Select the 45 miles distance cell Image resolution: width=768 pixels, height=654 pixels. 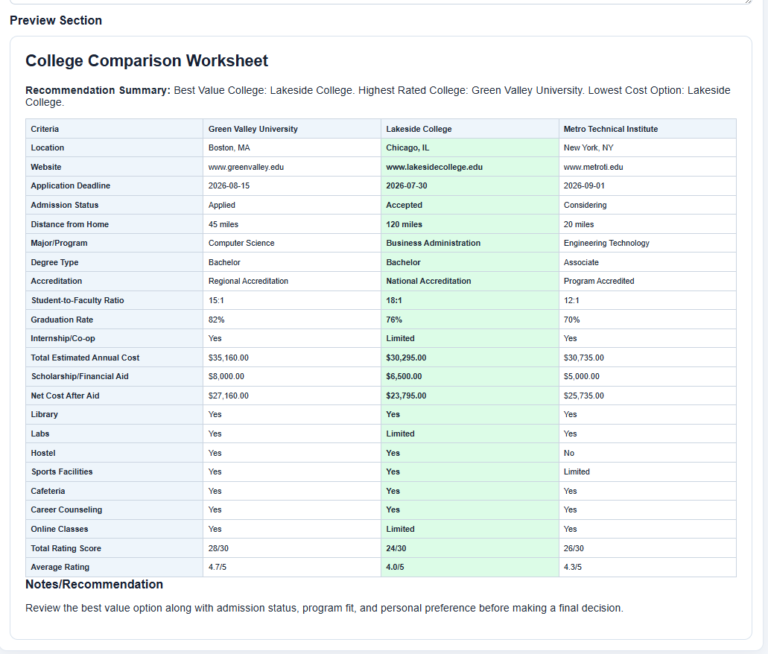292,224
